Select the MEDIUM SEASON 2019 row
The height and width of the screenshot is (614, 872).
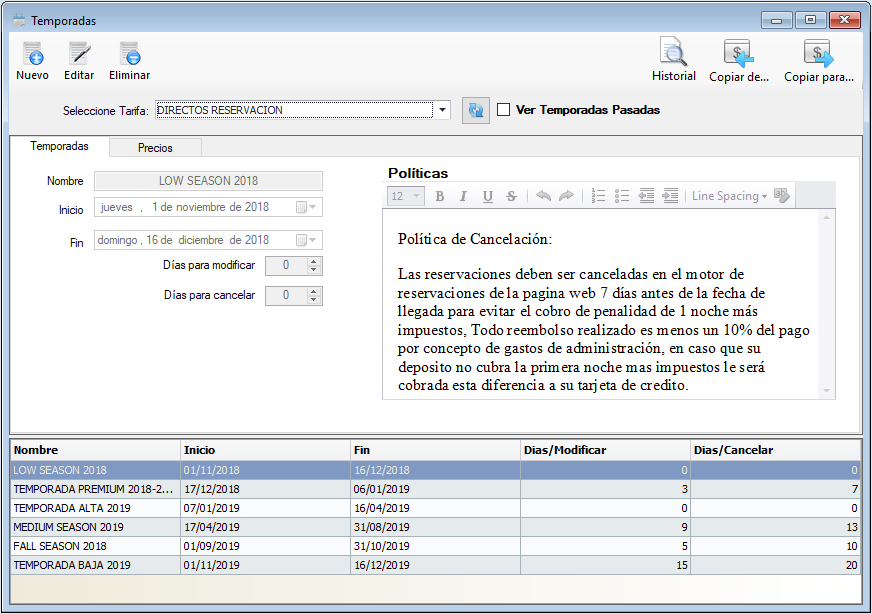click(x=435, y=527)
